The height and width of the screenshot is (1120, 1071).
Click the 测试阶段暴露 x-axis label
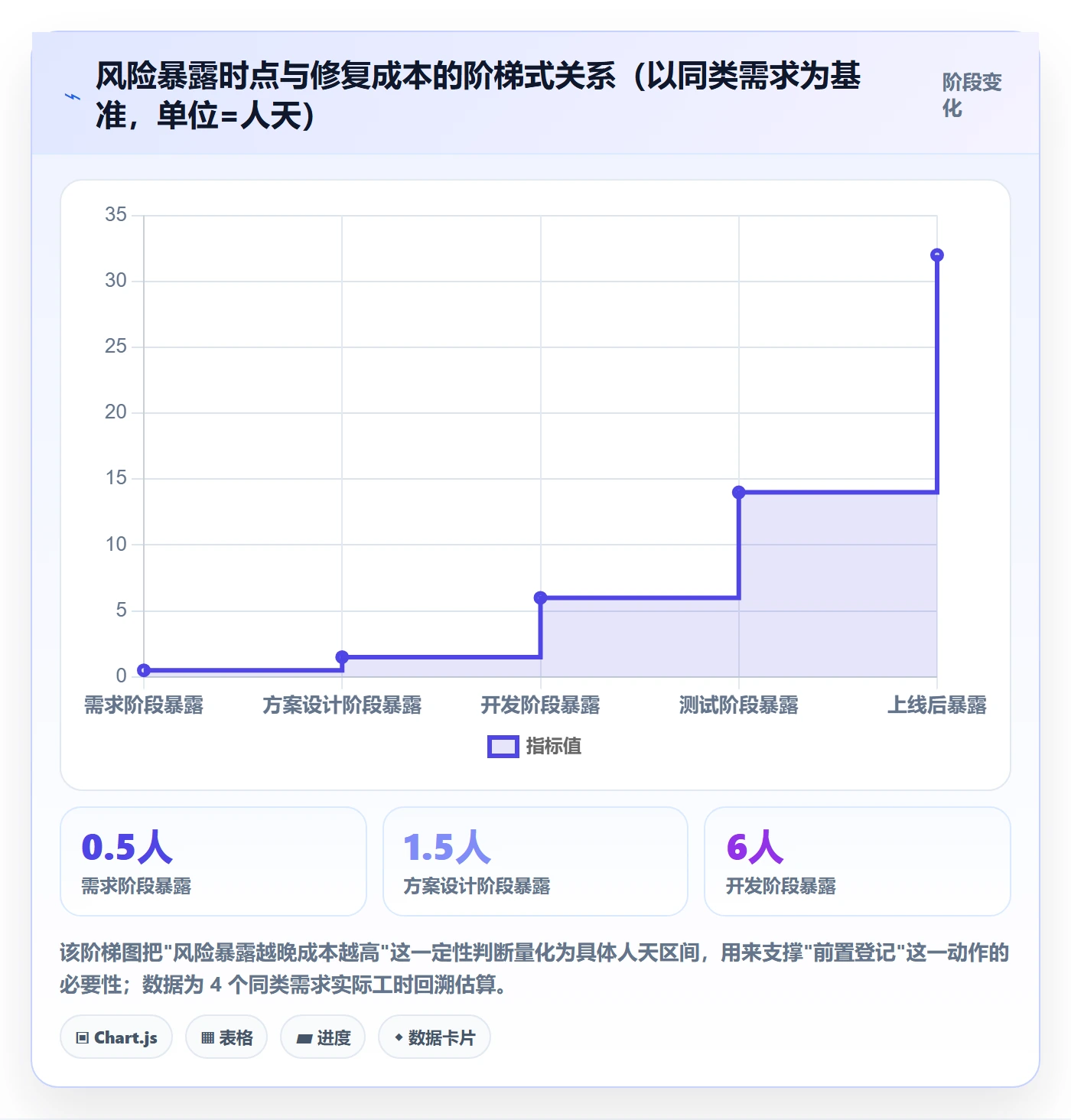(x=739, y=705)
